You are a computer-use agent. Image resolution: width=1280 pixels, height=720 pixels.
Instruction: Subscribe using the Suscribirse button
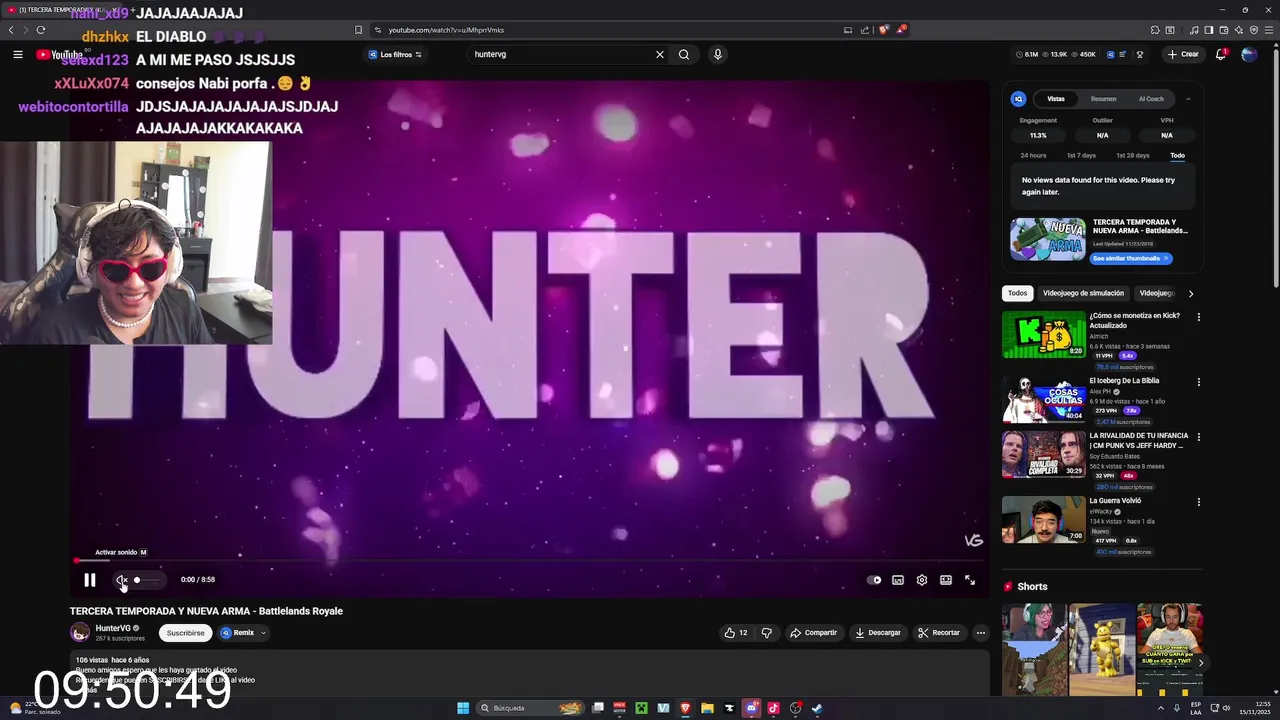click(x=185, y=632)
